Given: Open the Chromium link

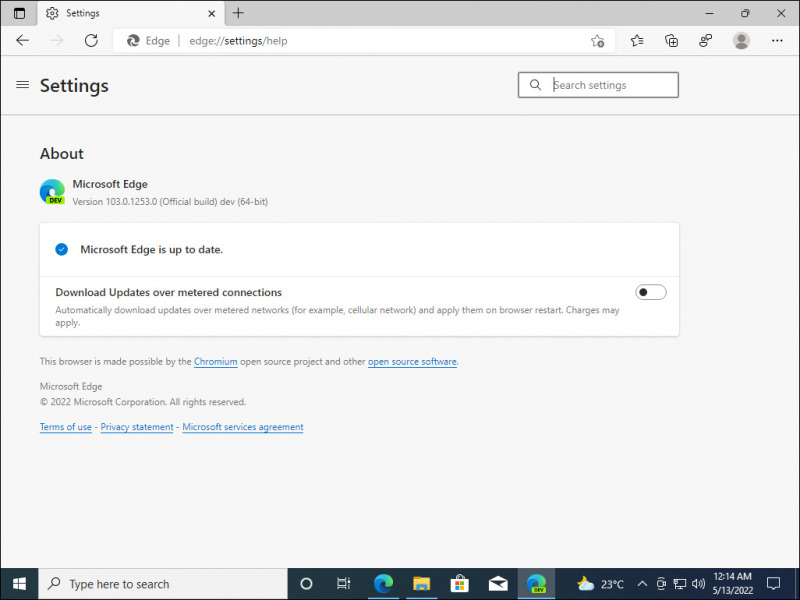Looking at the screenshot, I should 215,362.
